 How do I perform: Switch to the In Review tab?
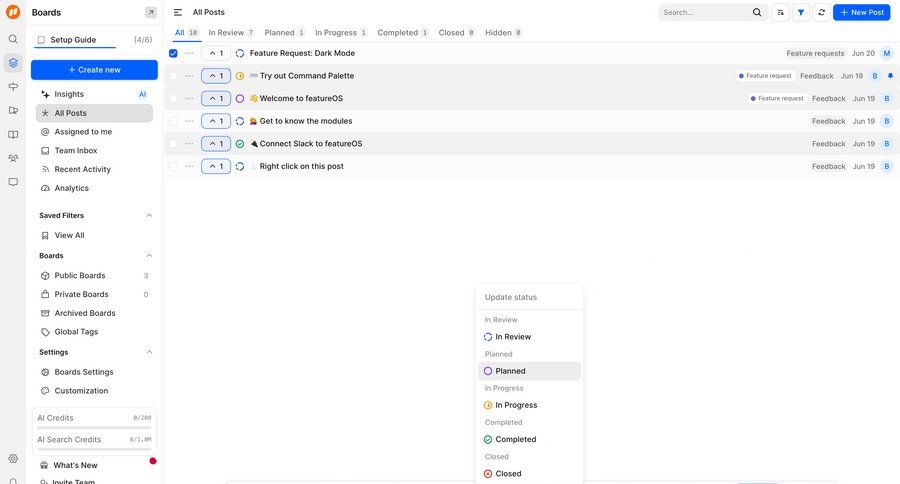[231, 33]
